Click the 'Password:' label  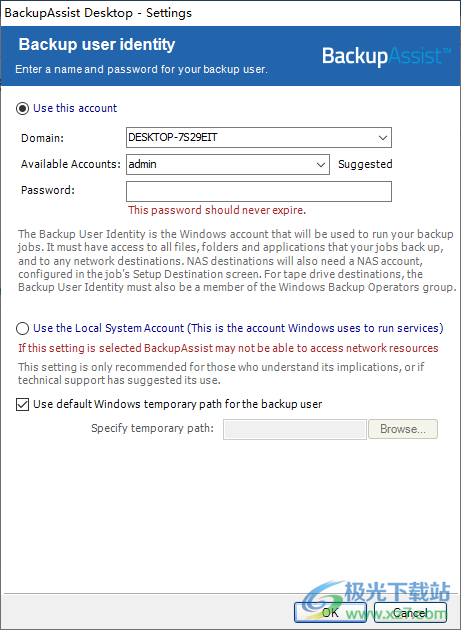[48, 190]
